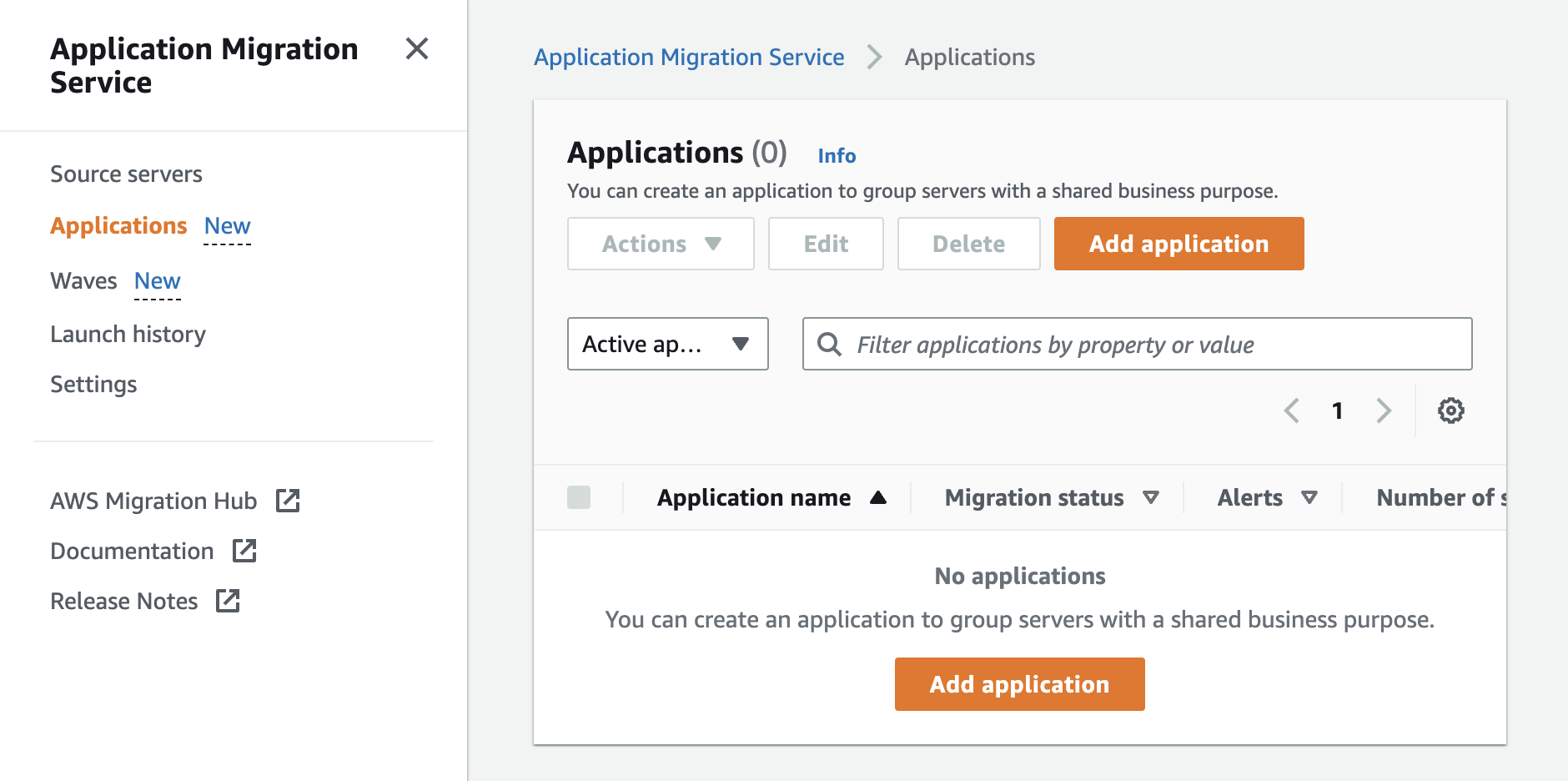
Task: Click the orange Add application button
Action: [1178, 244]
